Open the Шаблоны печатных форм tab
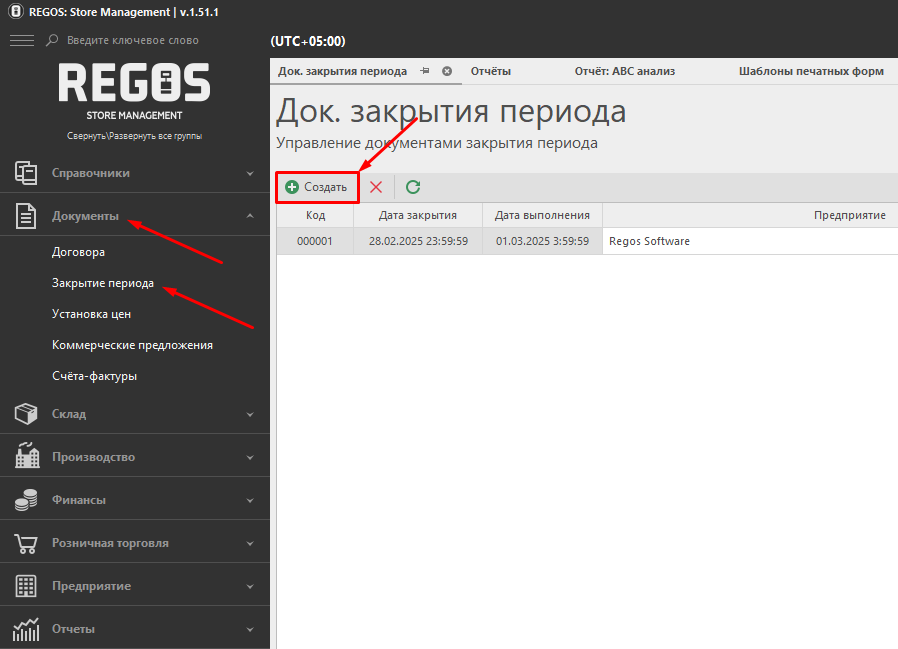This screenshot has height=649, width=898. click(810, 71)
